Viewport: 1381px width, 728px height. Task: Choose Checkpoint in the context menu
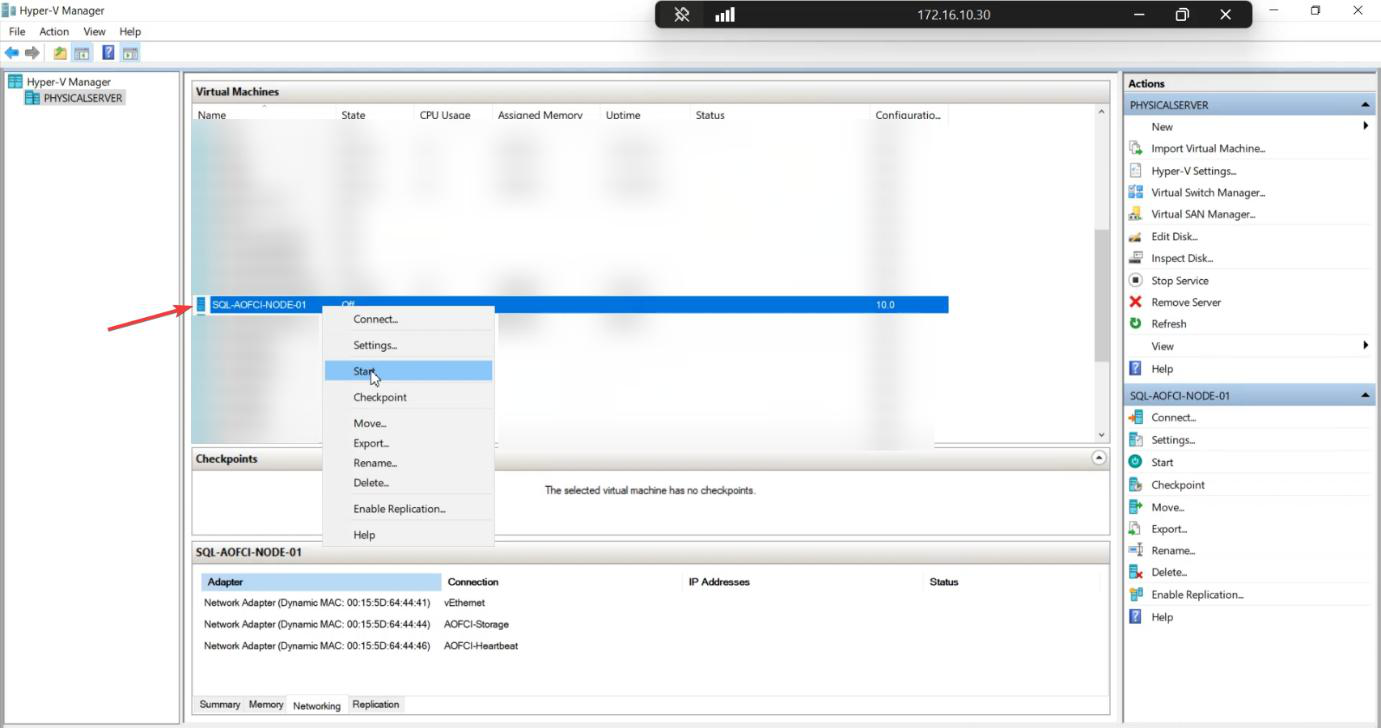coord(408,397)
